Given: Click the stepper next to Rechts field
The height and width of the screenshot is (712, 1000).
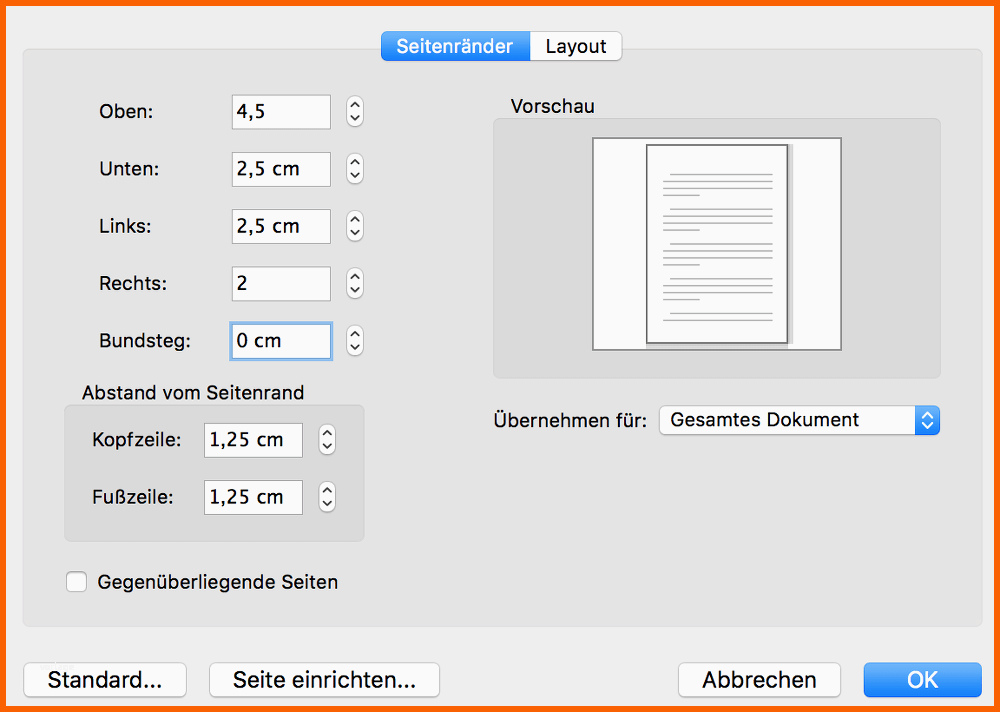Looking at the screenshot, I should click(354, 284).
